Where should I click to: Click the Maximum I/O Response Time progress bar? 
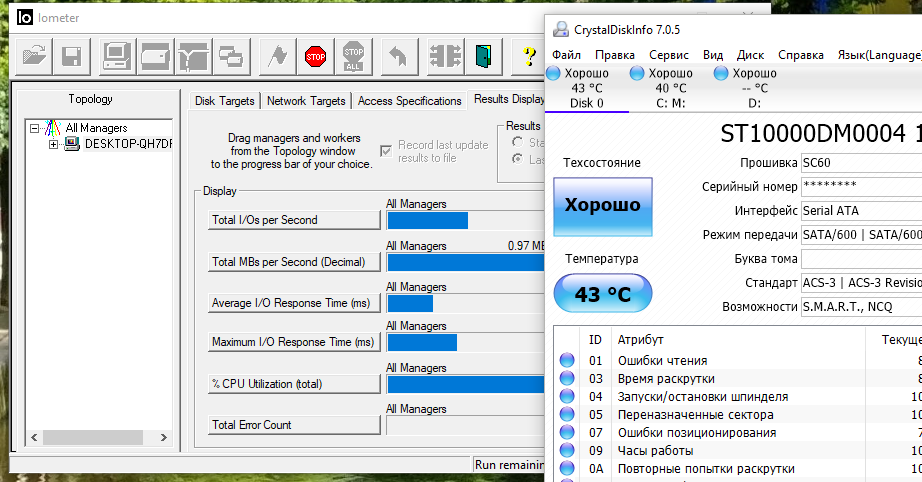point(466,342)
